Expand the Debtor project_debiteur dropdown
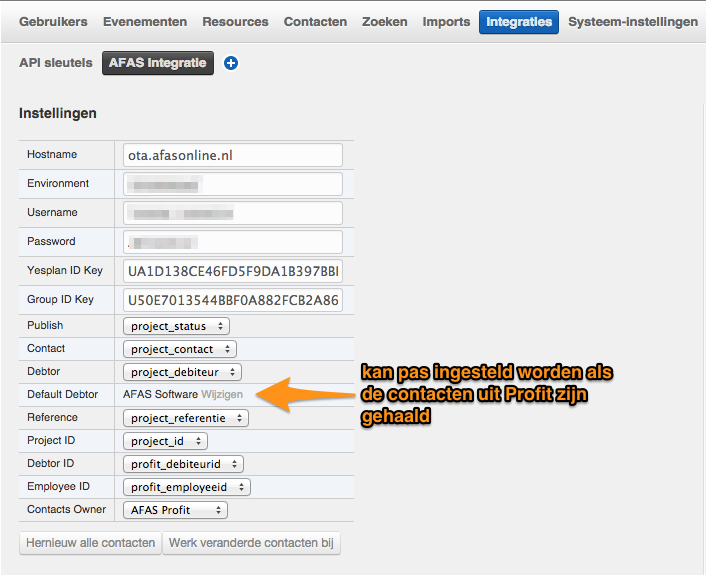This screenshot has height=575, width=706. tap(183, 372)
